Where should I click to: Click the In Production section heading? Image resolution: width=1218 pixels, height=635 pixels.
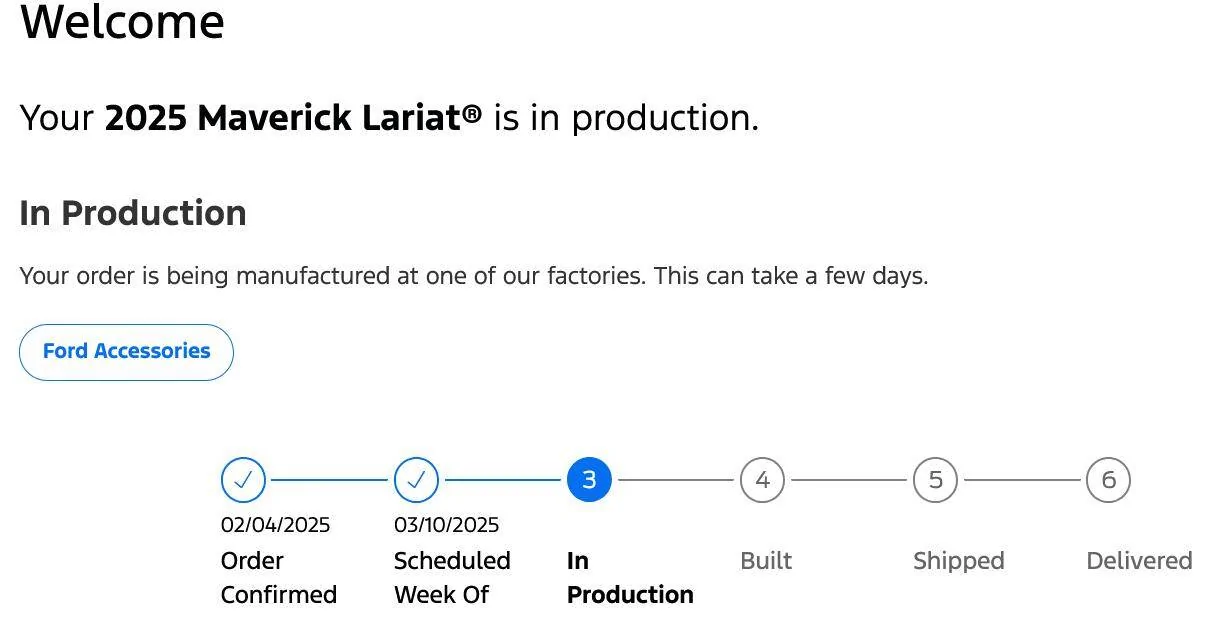(x=133, y=213)
